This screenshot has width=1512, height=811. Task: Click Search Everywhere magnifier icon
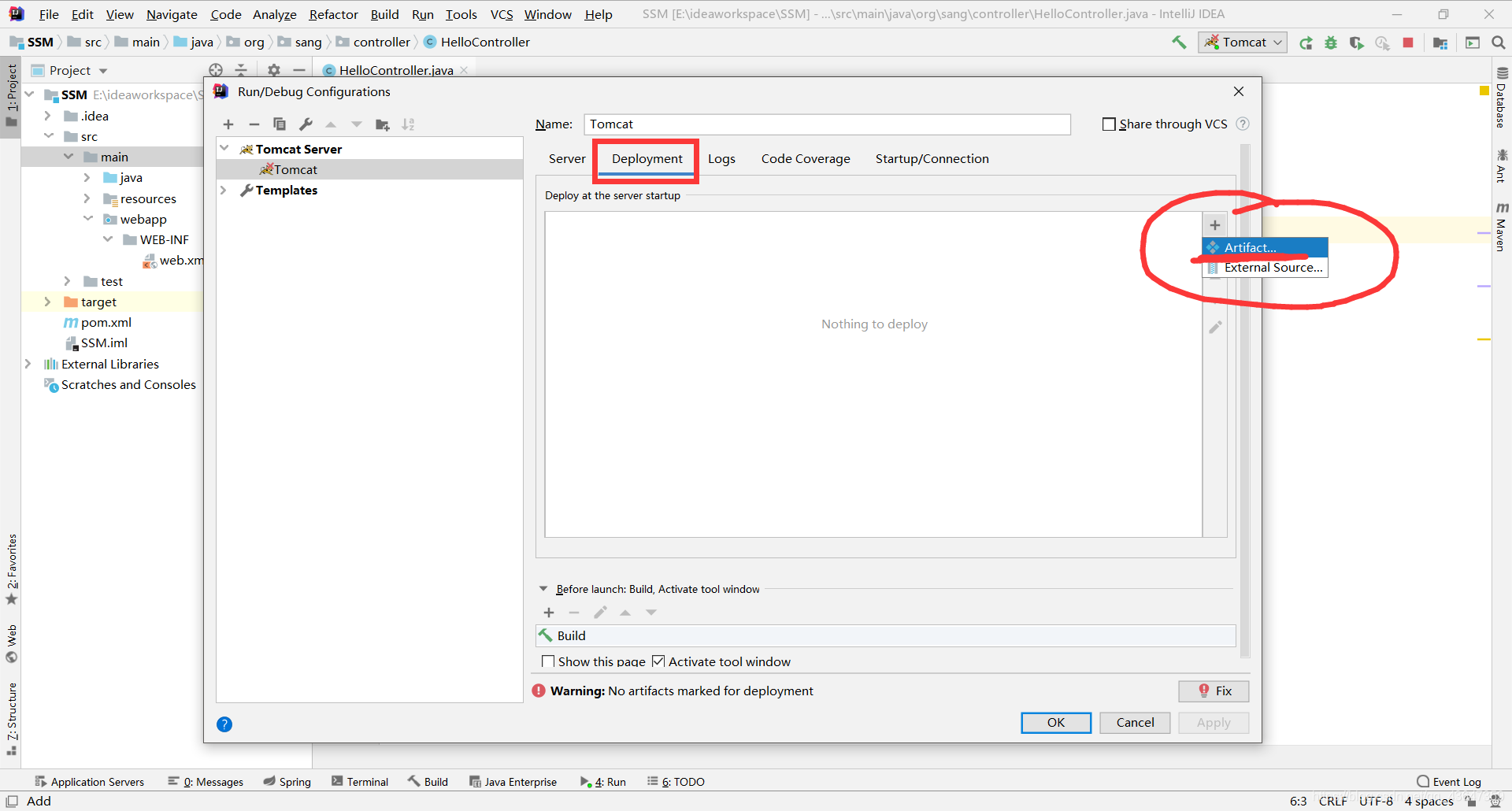pos(1499,43)
